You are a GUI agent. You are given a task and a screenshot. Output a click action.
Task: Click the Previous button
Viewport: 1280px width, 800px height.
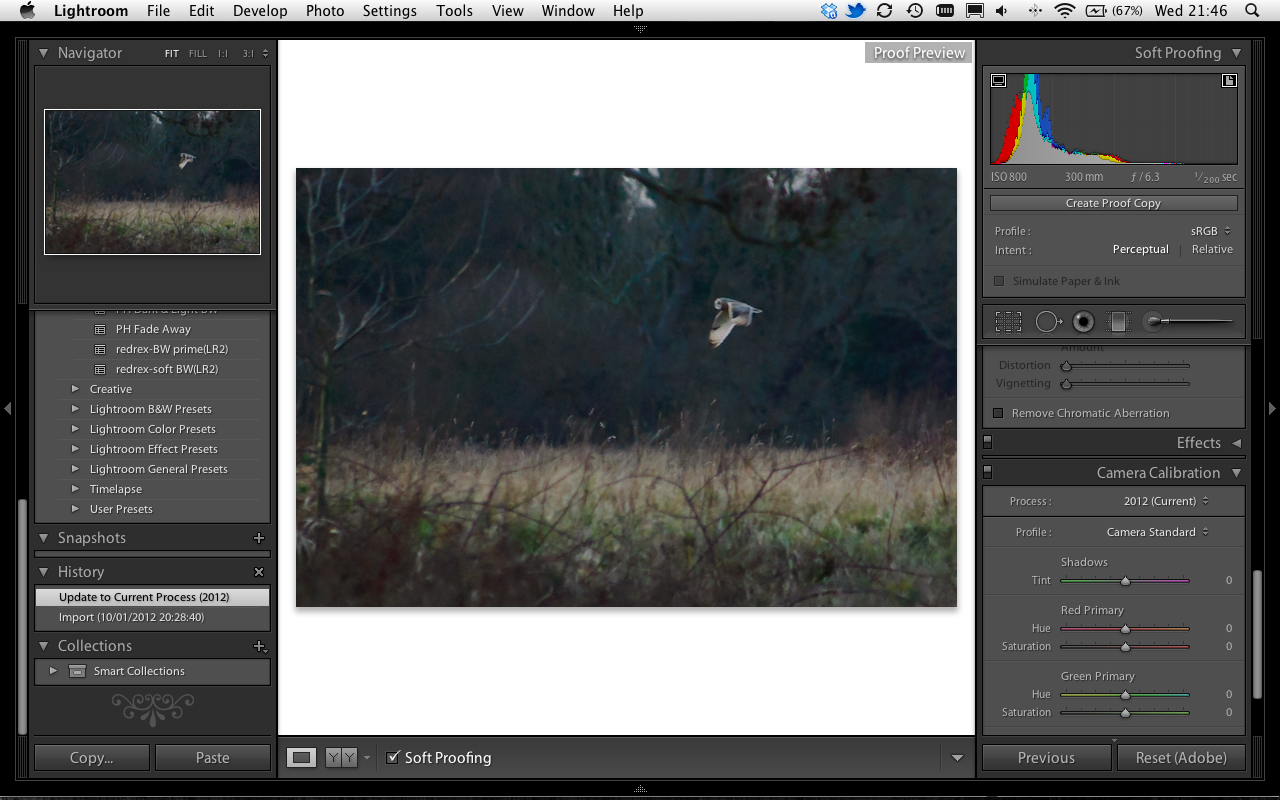point(1047,758)
